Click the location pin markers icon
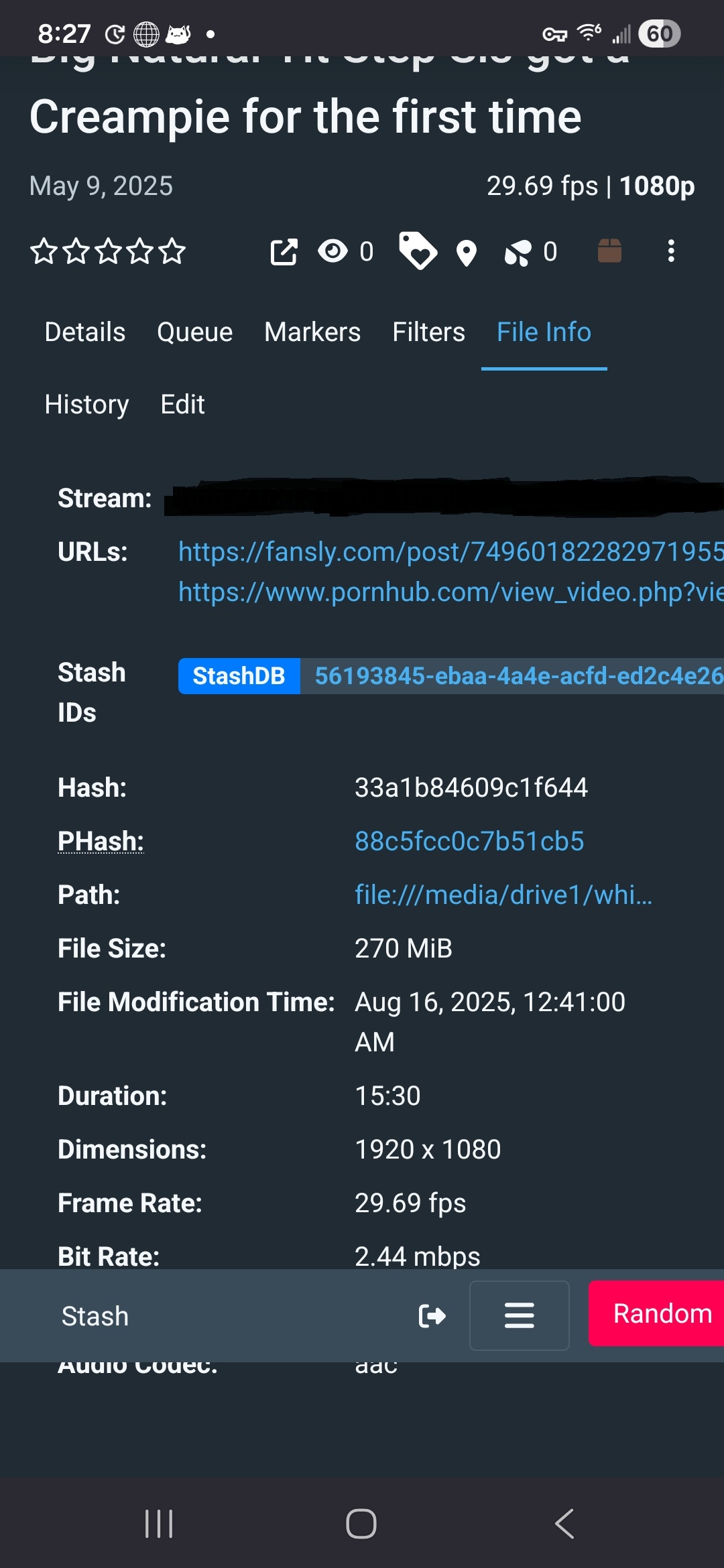This screenshot has height=1568, width=724. [467, 252]
